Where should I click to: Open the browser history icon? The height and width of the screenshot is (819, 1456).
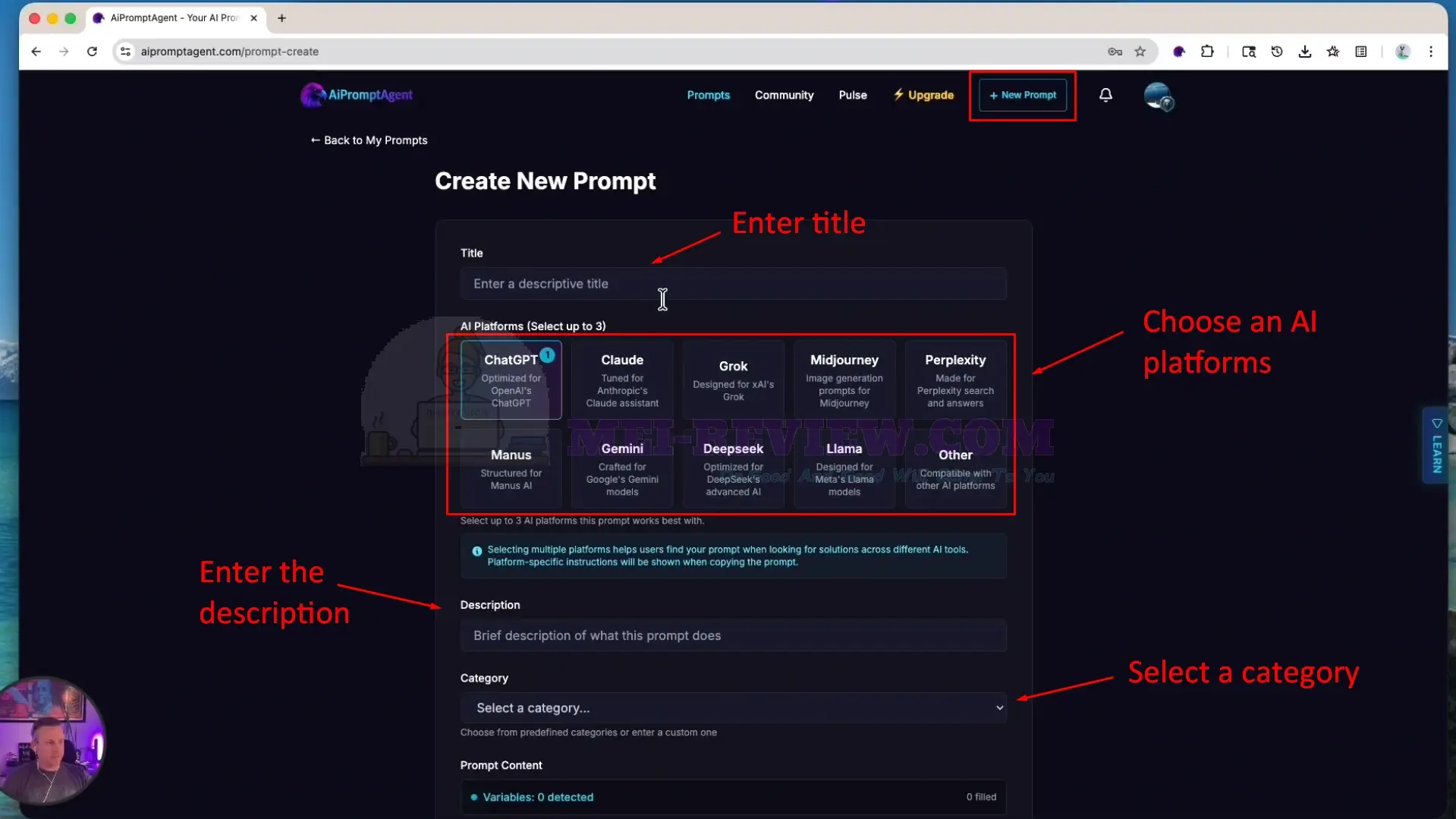click(1277, 52)
